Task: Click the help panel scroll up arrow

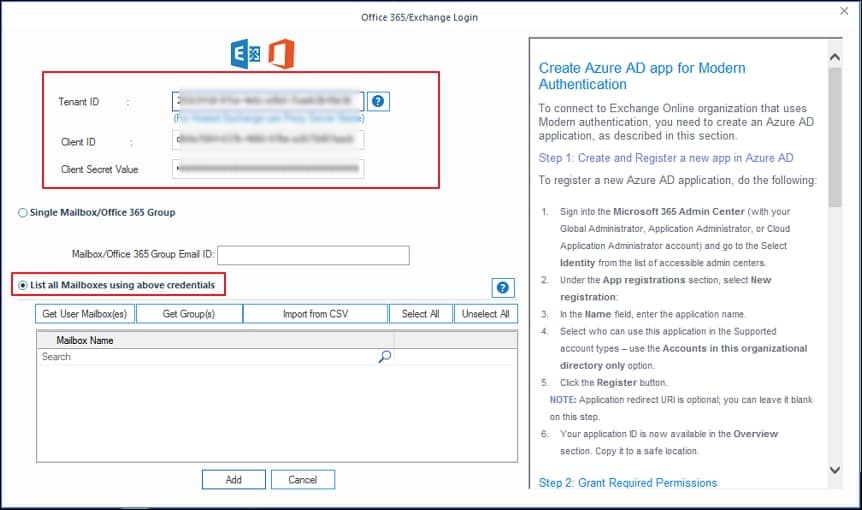Action: (835, 57)
